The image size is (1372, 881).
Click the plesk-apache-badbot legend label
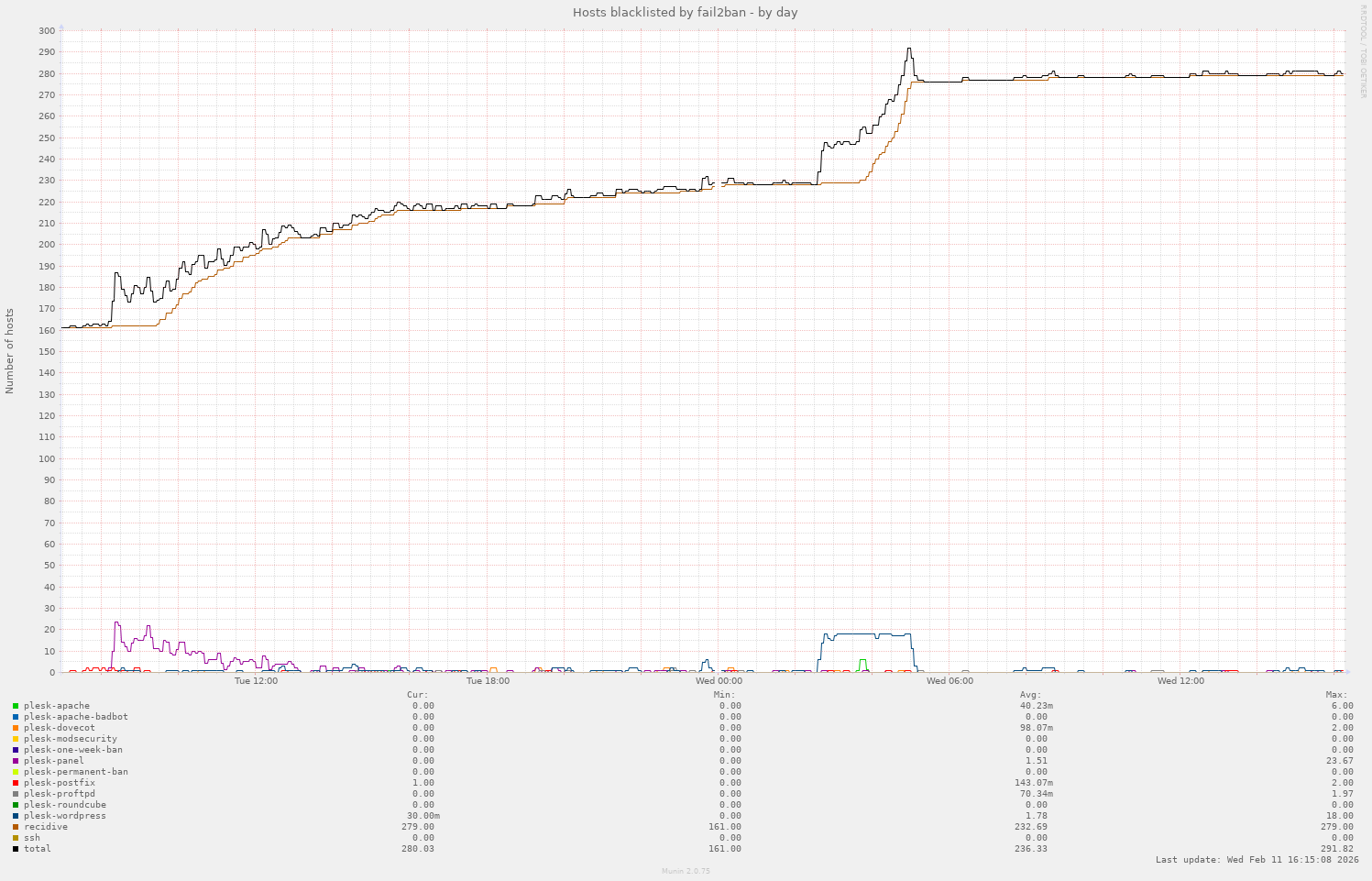coord(76,717)
